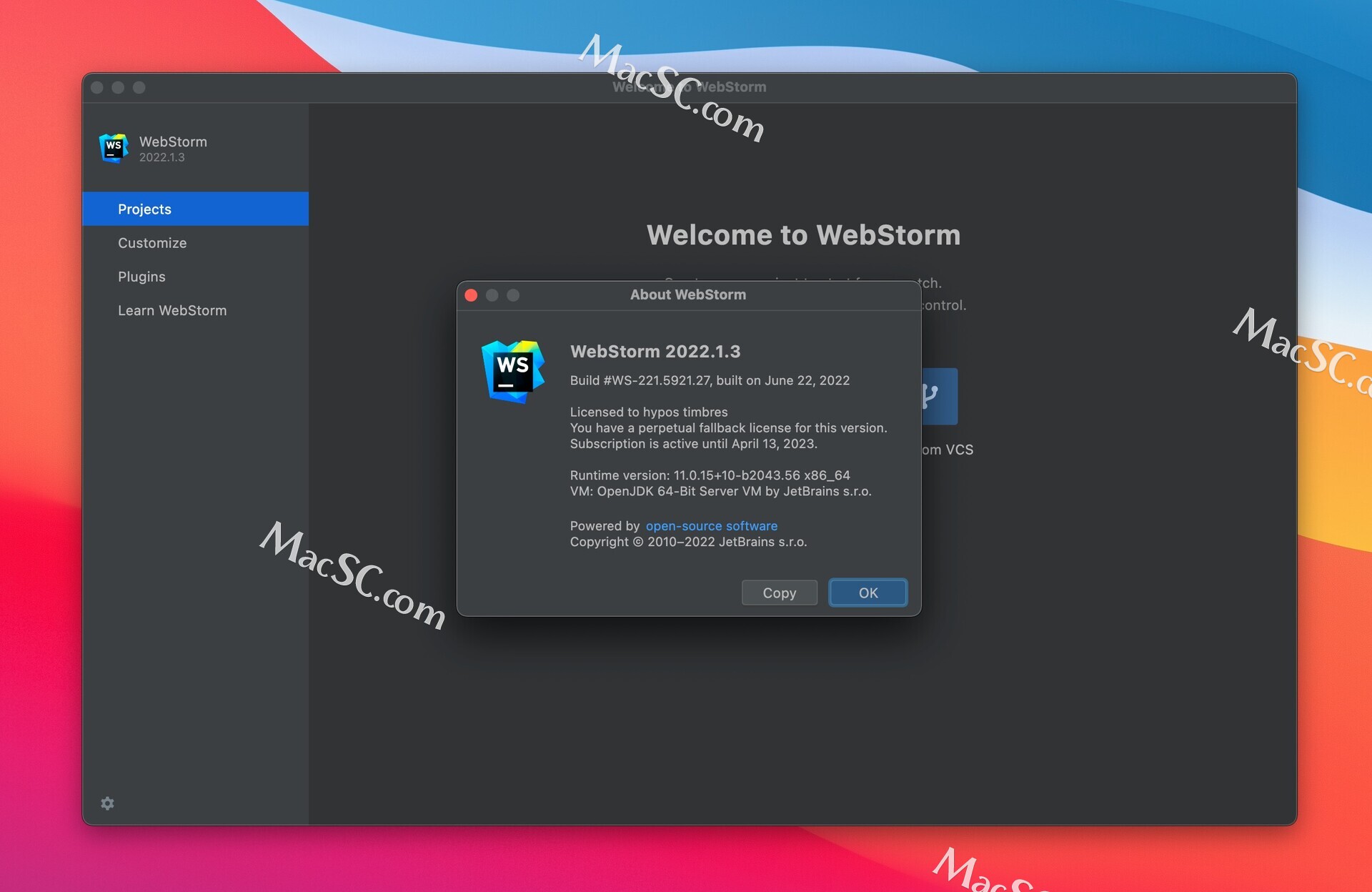Click the VM: OpenJDK 64-Bit Server line

(720, 491)
